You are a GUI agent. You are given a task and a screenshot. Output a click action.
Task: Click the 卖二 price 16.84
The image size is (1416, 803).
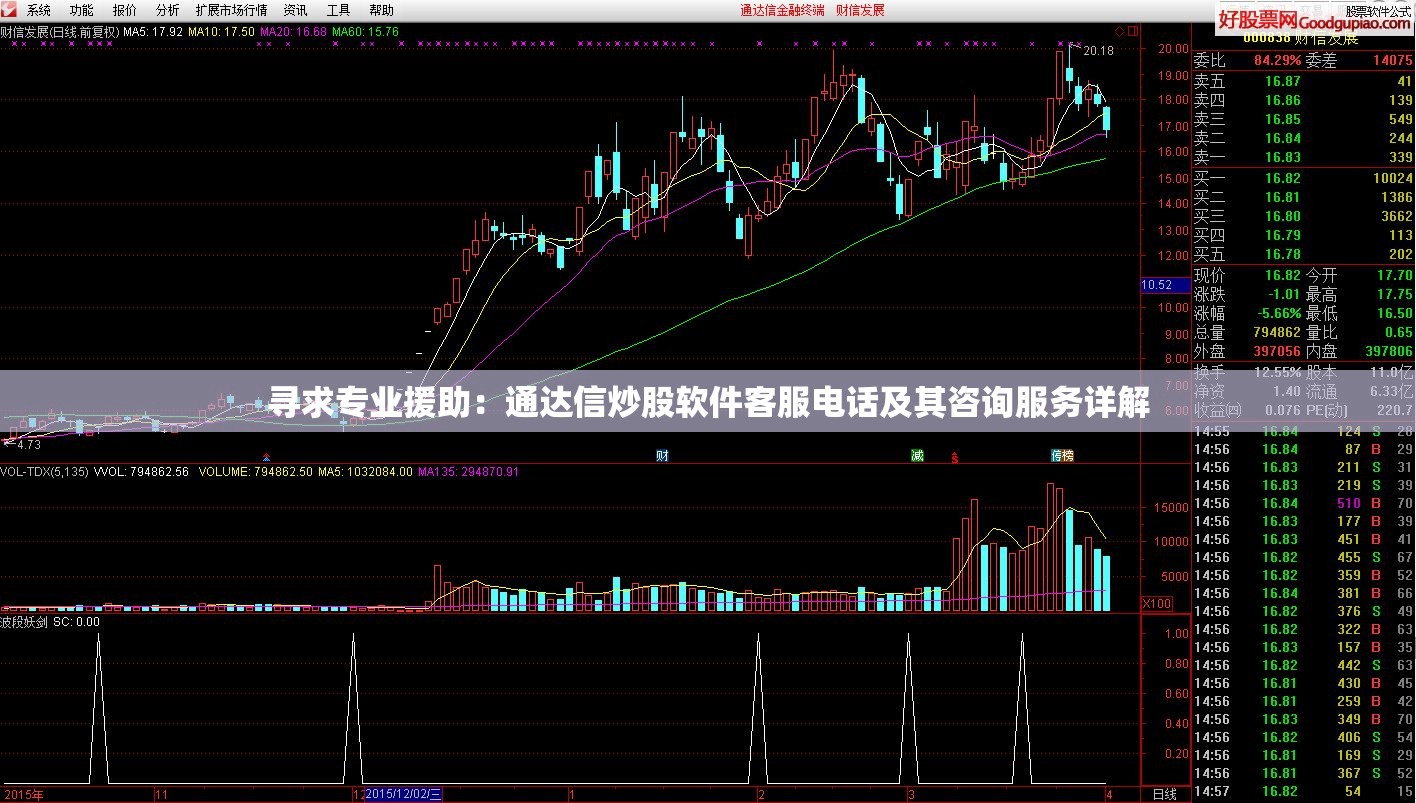[1282, 139]
